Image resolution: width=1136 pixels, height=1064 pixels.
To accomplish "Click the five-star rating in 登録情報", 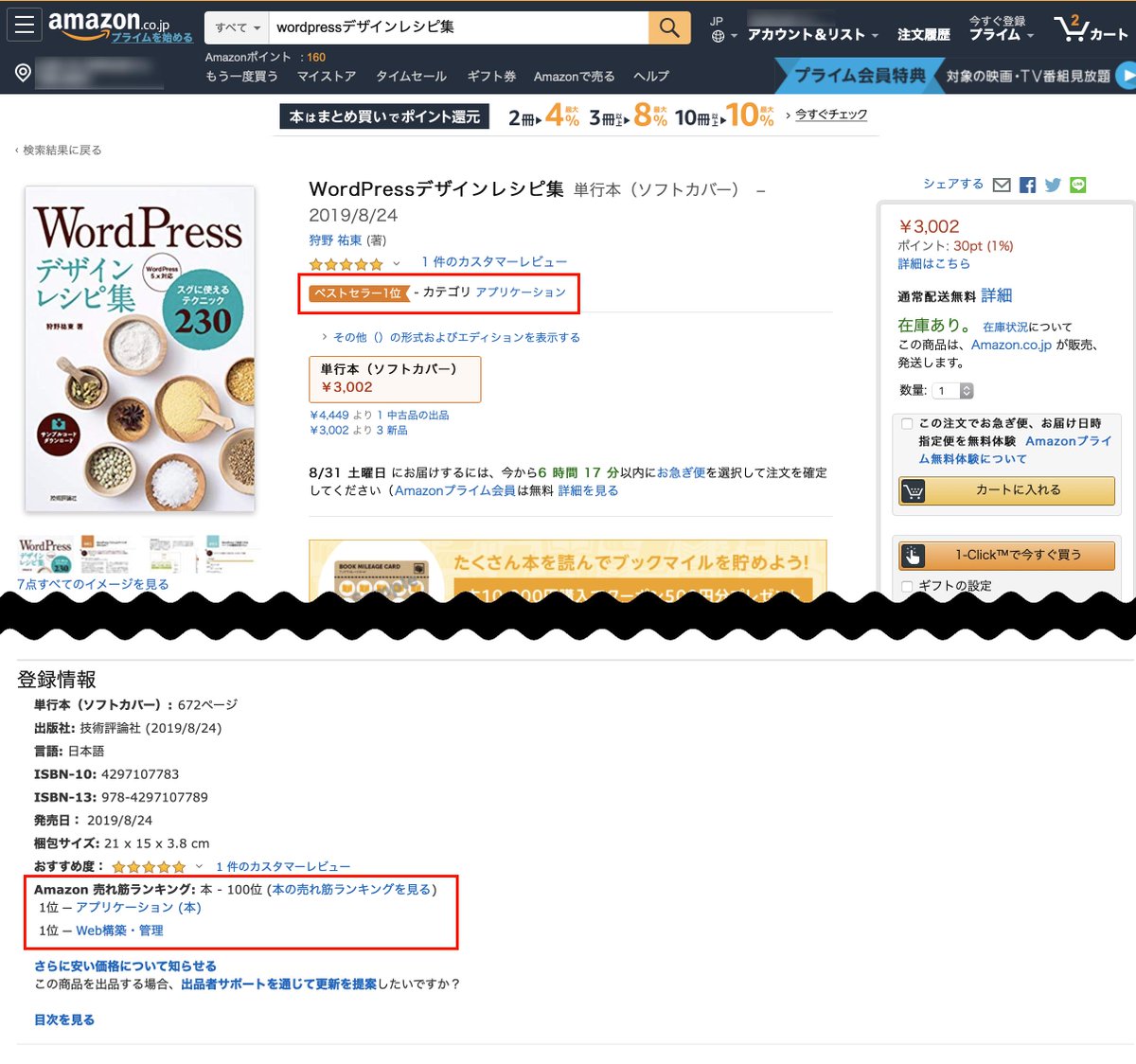I will 149,867.
